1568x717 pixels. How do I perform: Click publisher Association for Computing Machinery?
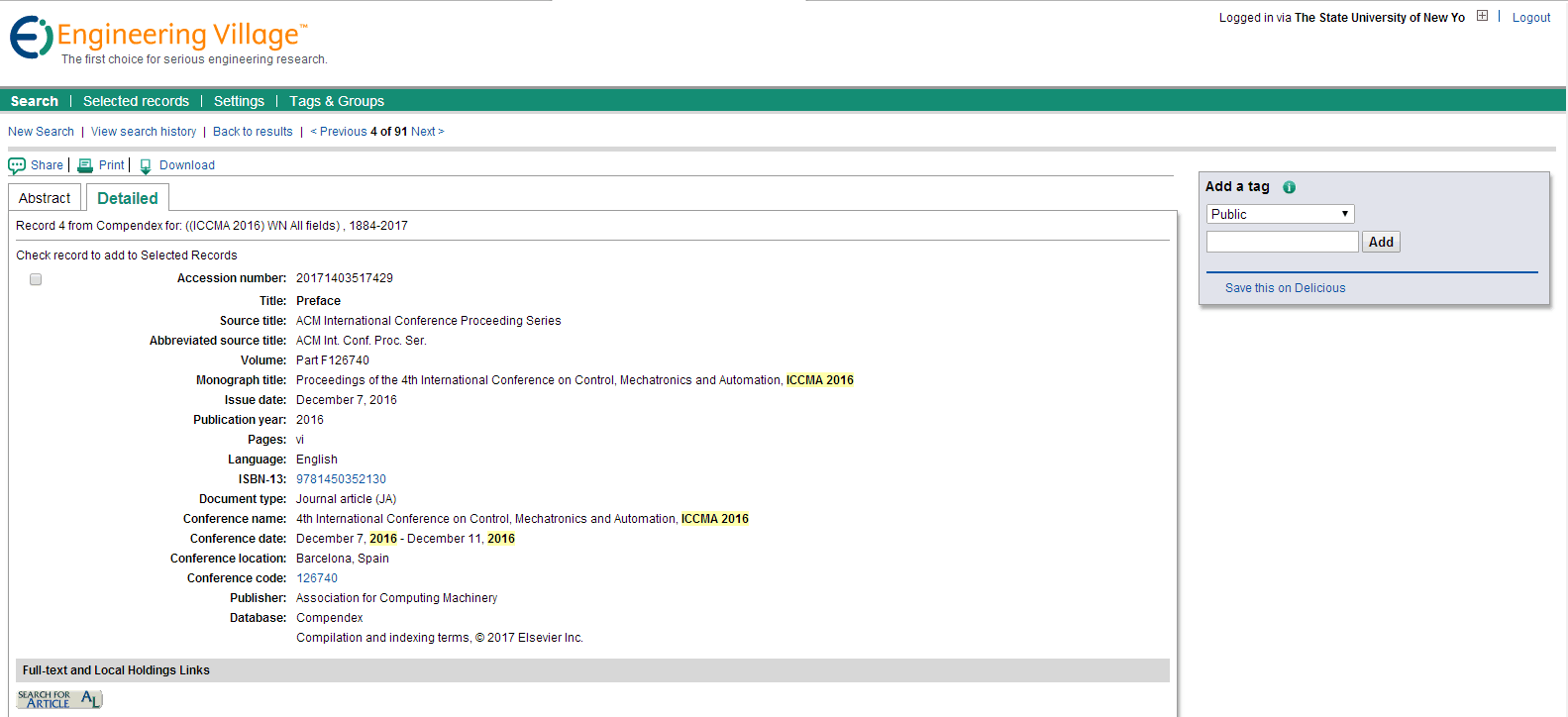396,598
